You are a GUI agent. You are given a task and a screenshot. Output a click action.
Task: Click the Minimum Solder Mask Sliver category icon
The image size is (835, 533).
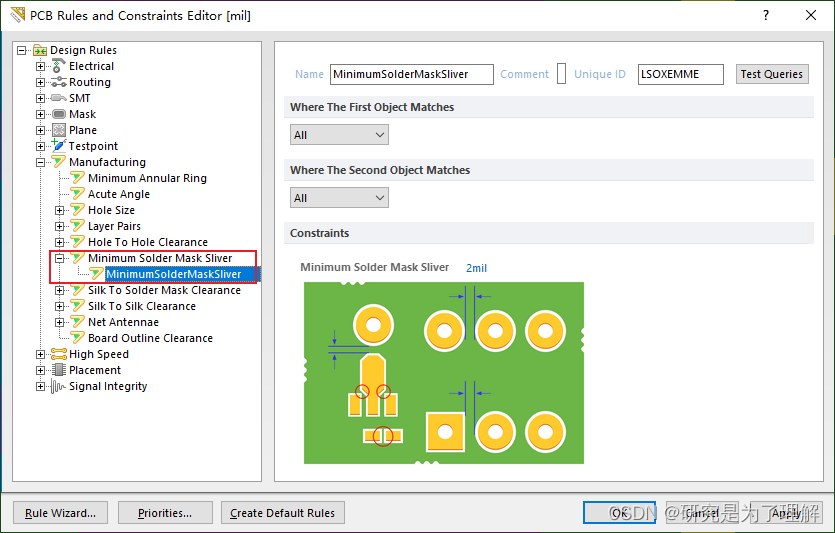click(x=78, y=258)
